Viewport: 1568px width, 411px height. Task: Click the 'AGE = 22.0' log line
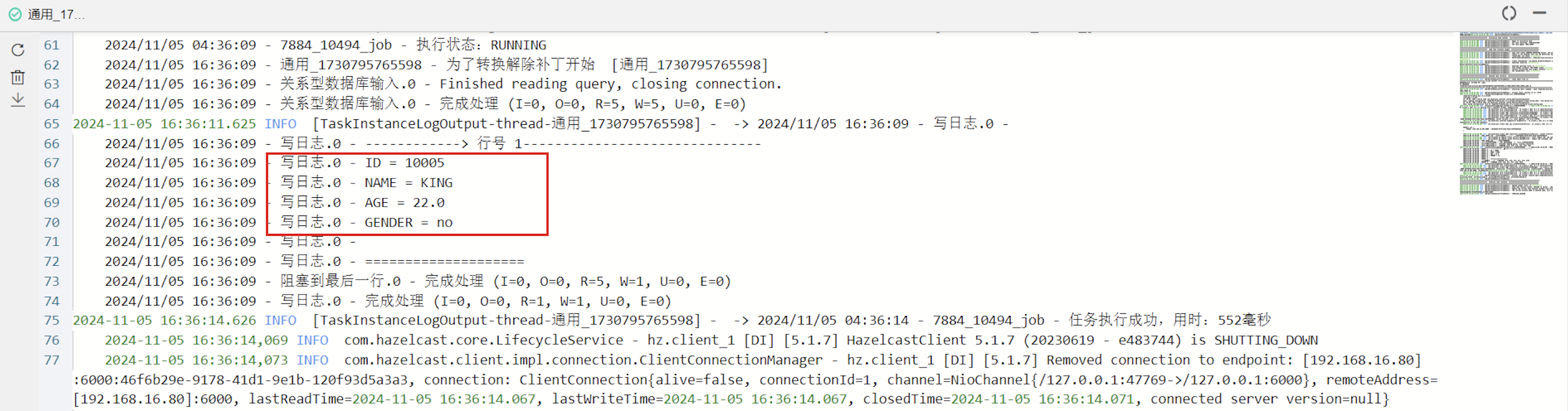coord(404,202)
